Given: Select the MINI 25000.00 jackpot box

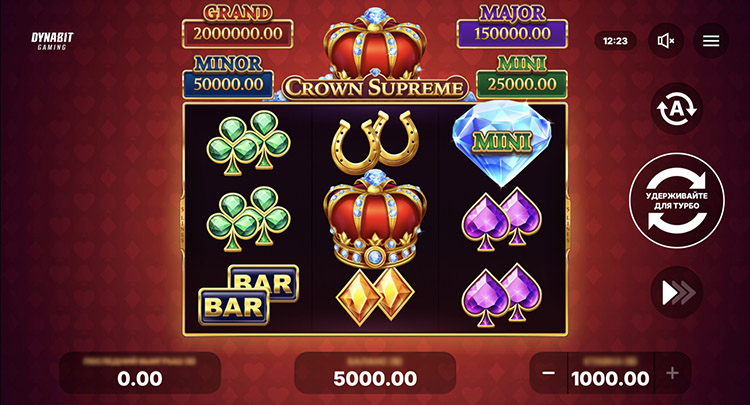Looking at the screenshot, I should (x=522, y=77).
